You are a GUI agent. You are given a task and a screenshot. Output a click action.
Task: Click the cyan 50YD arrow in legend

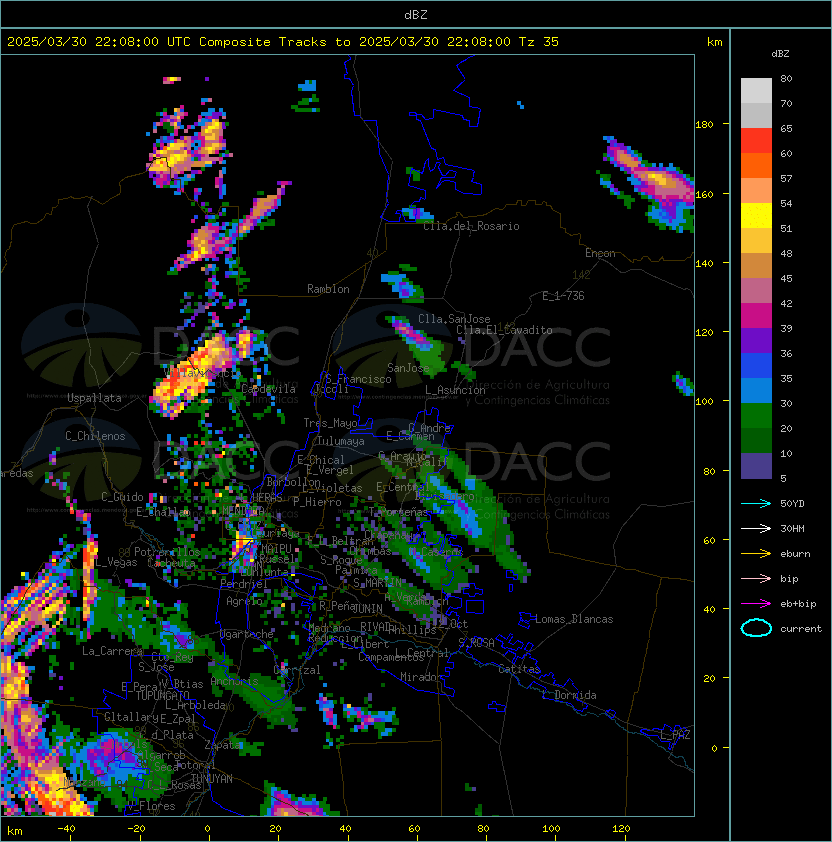point(756,504)
